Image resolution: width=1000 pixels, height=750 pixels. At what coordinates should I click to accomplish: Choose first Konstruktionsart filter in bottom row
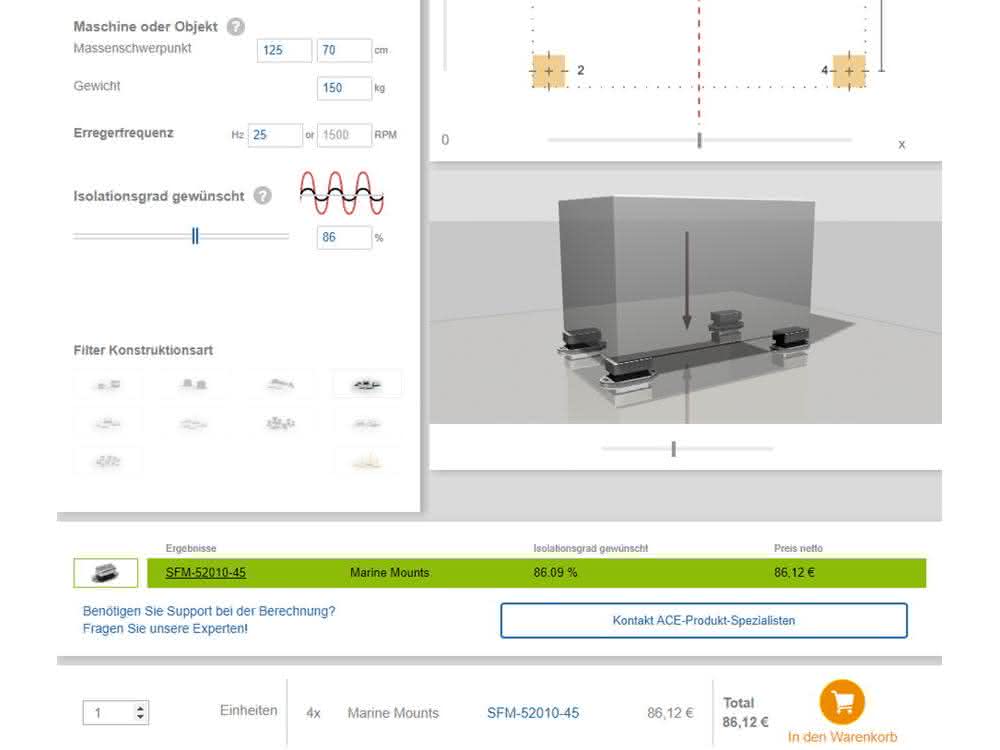[108, 461]
